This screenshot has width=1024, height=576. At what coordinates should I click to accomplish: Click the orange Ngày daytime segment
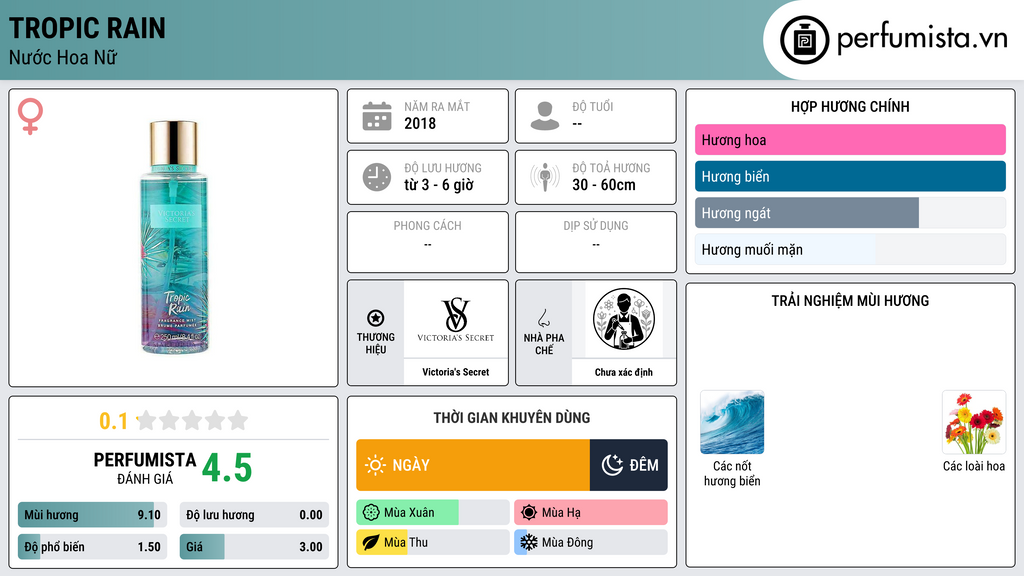[473, 465]
